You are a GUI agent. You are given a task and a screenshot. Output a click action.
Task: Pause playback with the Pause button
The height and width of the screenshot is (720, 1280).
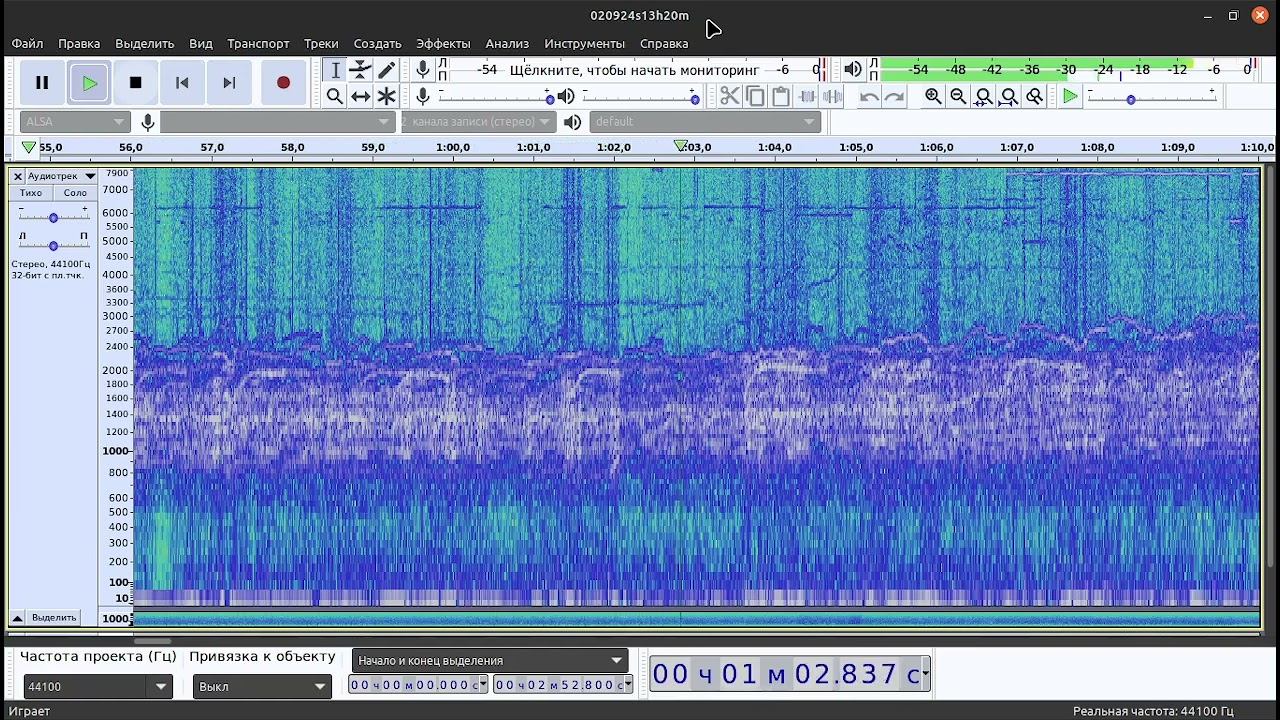coord(42,83)
